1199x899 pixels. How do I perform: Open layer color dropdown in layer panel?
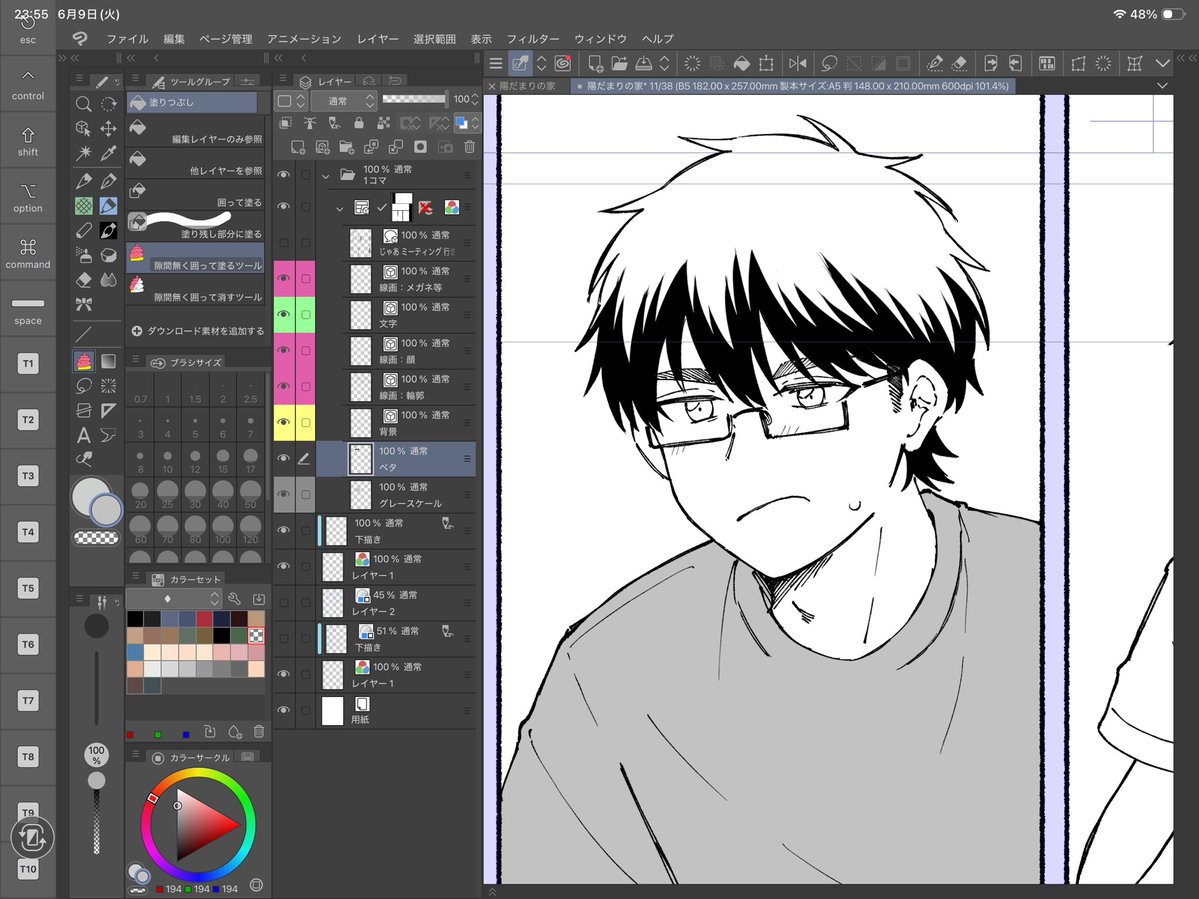pos(465,122)
